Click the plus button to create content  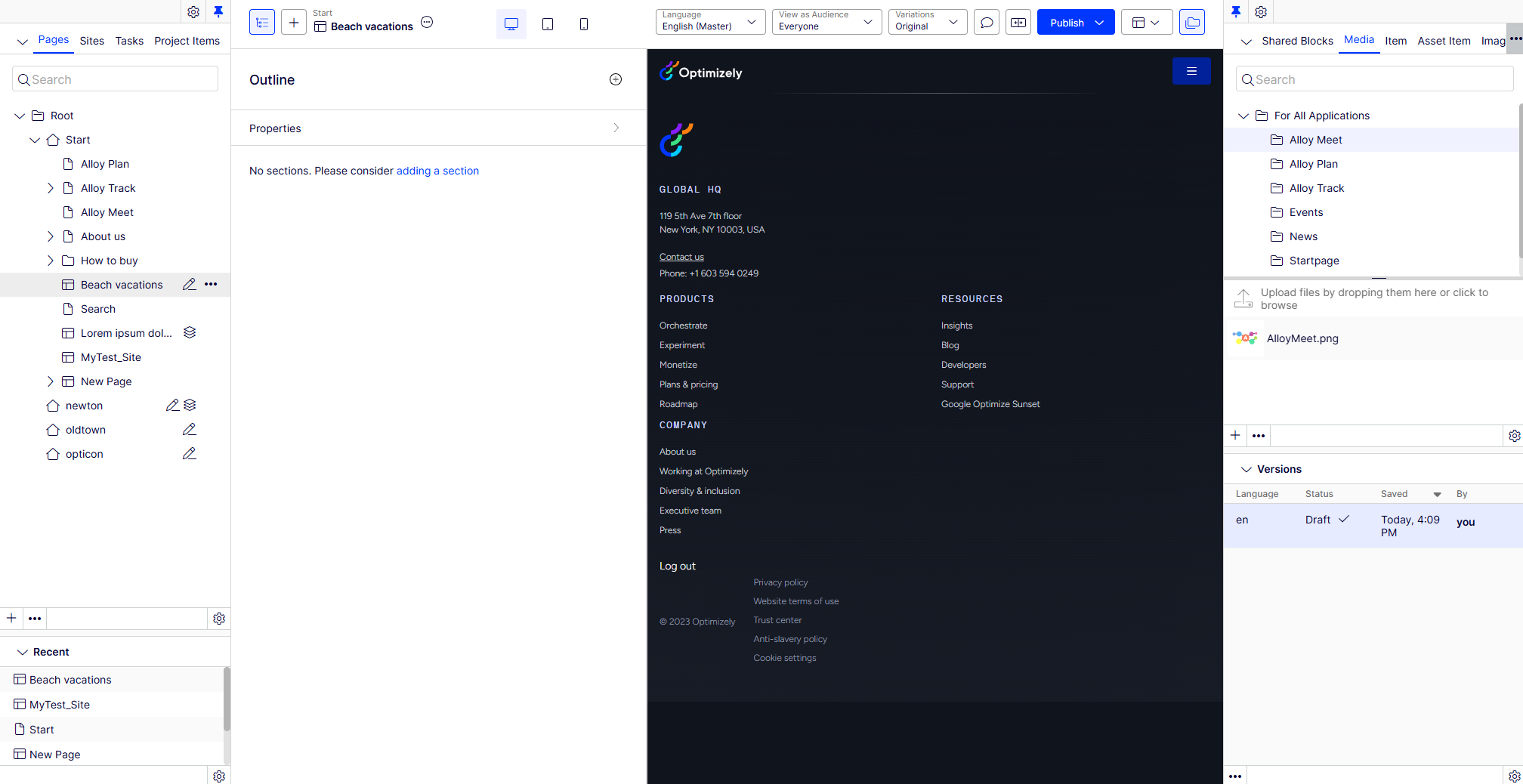294,23
